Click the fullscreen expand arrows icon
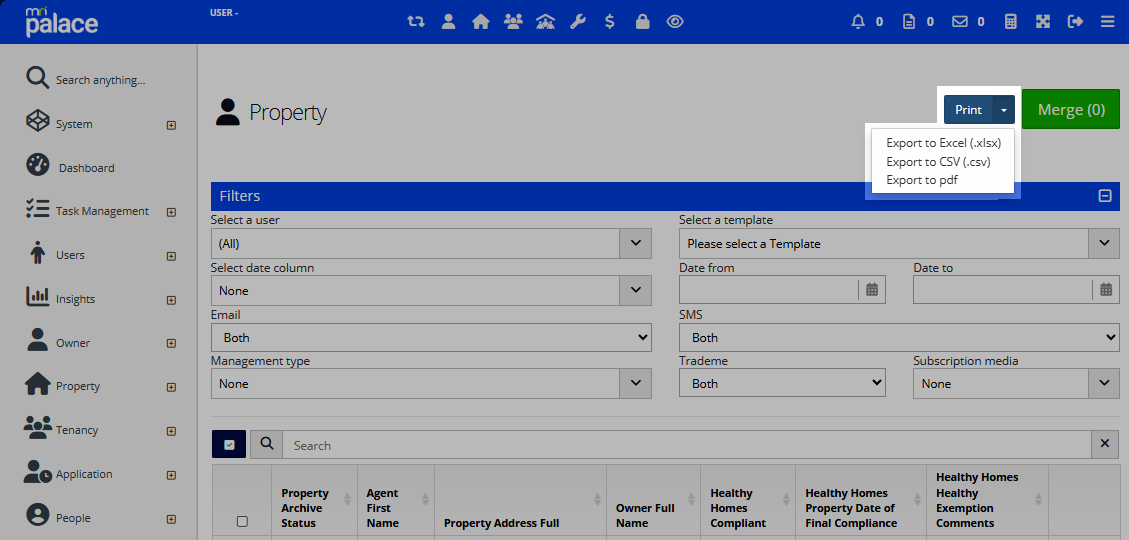 [1043, 22]
